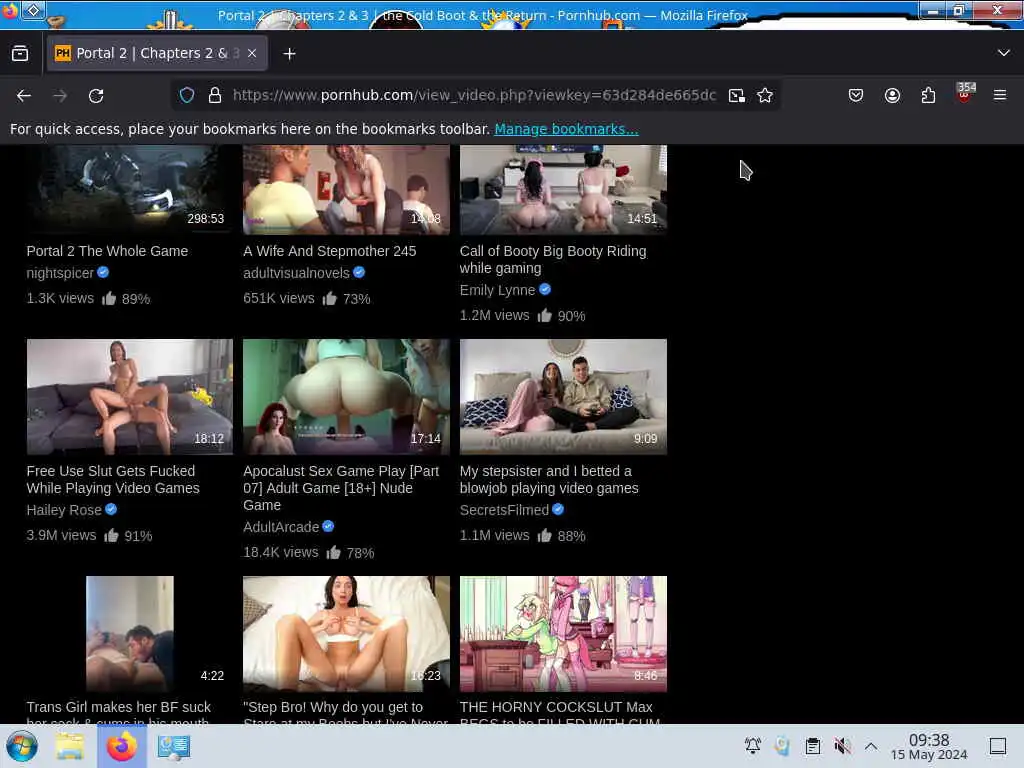Click the 1.3K views text
This screenshot has width=1024, height=768.
(60, 298)
